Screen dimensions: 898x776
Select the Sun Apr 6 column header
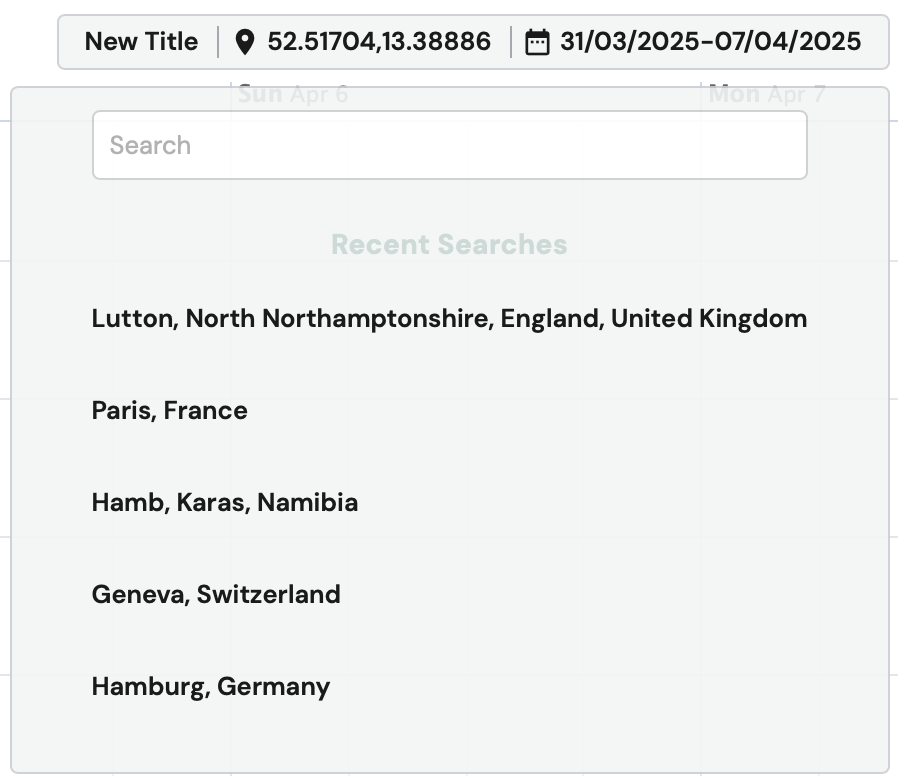[x=293, y=93]
